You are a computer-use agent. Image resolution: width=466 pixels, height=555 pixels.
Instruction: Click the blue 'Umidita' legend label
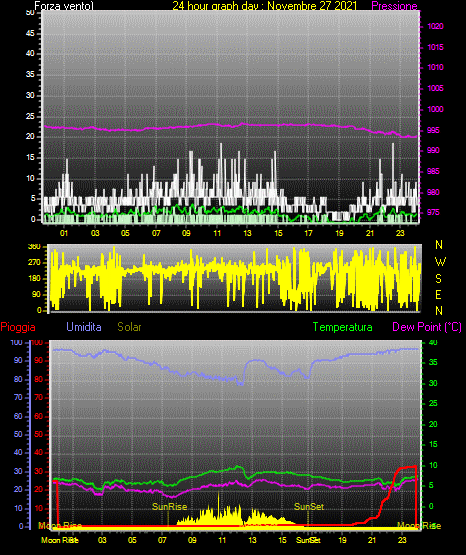[x=84, y=327]
